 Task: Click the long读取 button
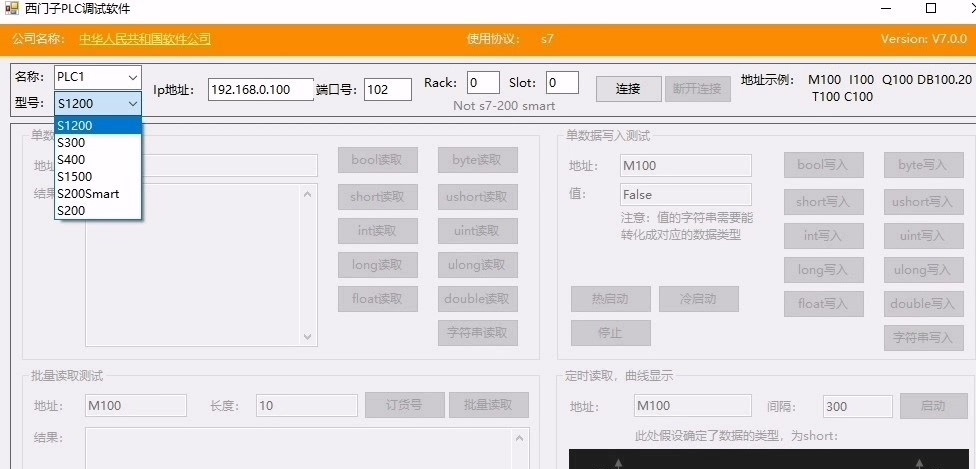coord(378,265)
